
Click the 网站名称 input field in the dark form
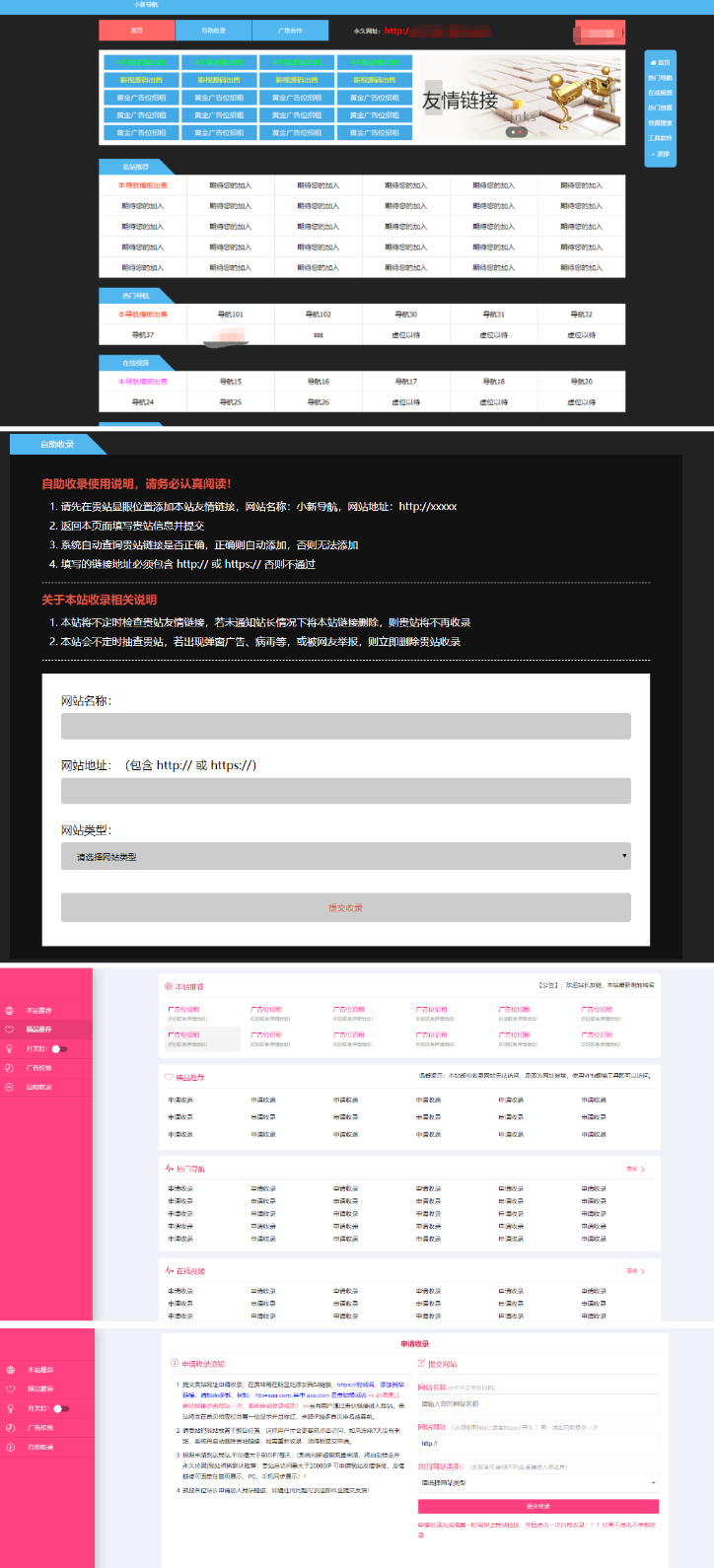345,726
